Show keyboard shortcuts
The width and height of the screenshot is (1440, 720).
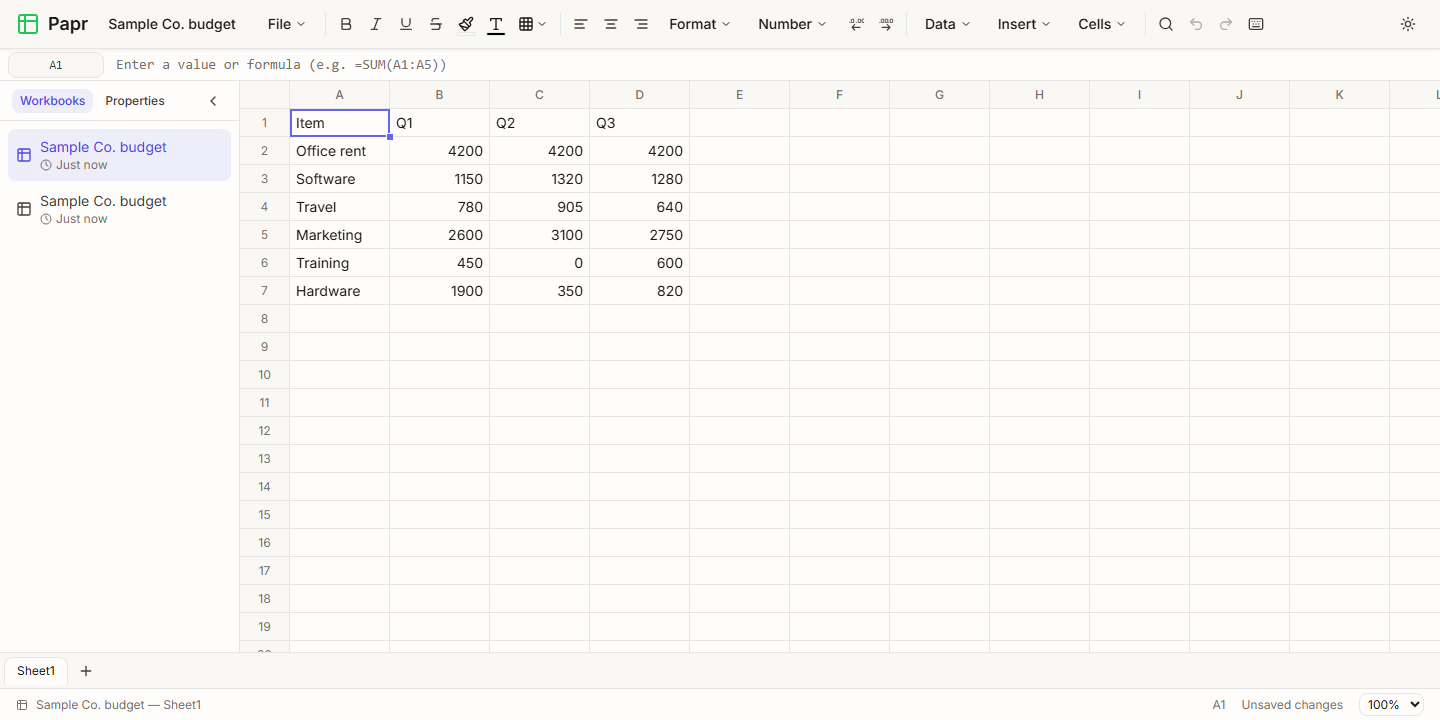point(1256,24)
